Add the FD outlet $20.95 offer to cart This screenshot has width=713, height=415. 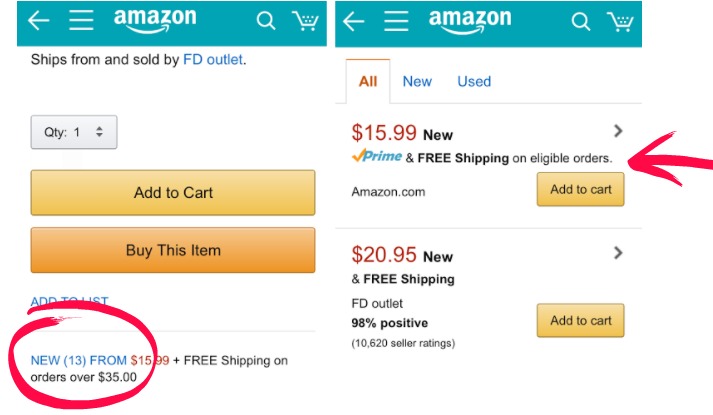(x=580, y=321)
